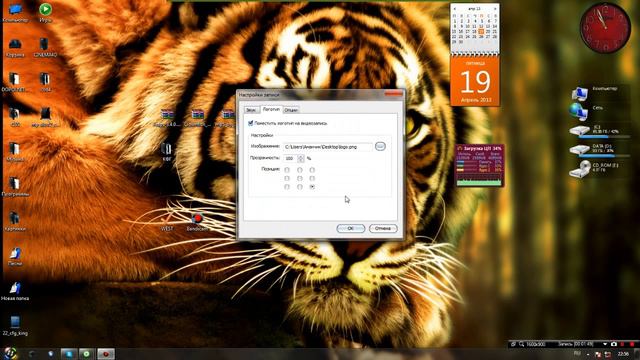Image resolution: width=640 pixels, height=360 pixels.
Task: Click the transparency spinner arrows
Action: pyautogui.click(x=301, y=158)
